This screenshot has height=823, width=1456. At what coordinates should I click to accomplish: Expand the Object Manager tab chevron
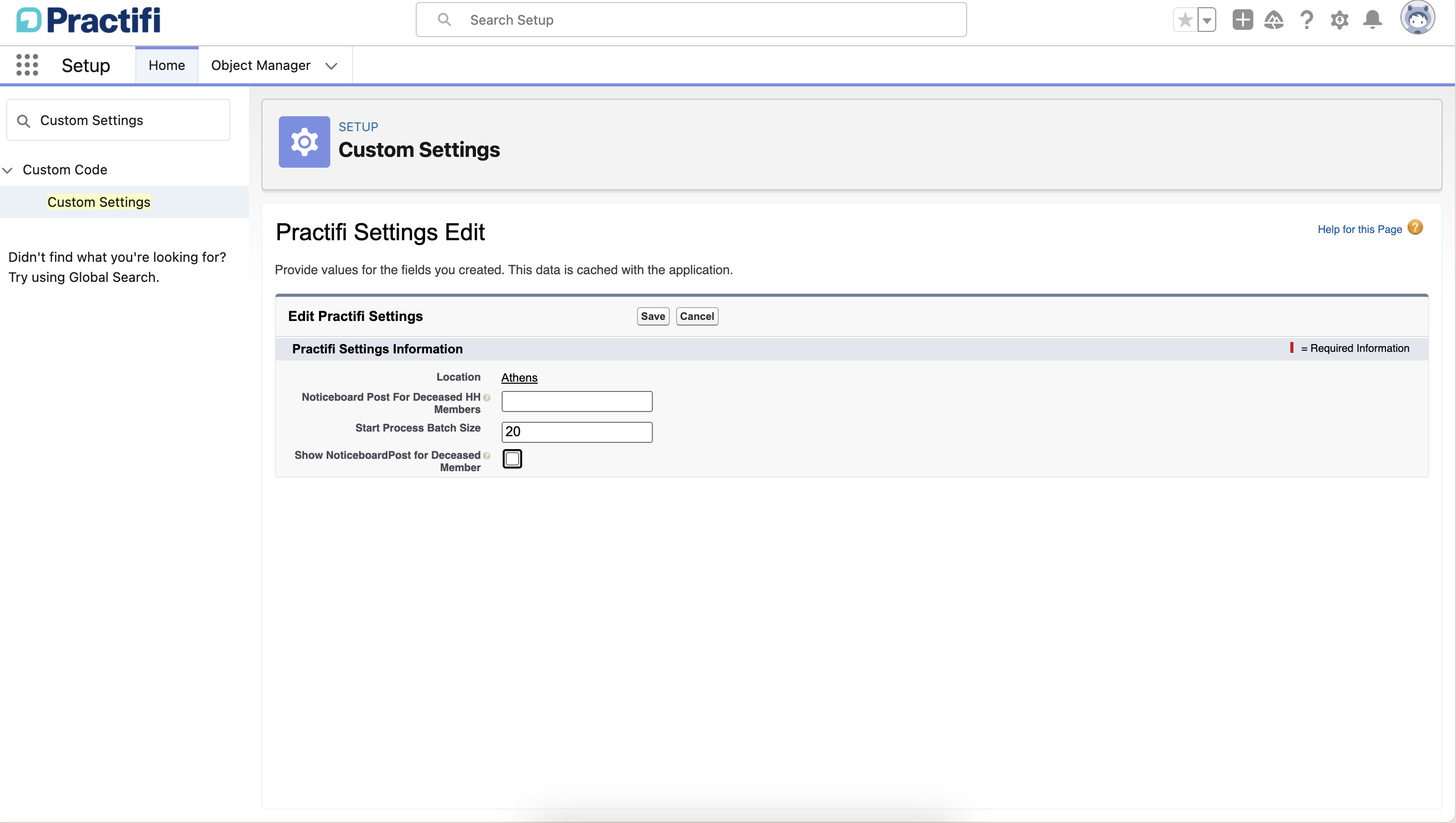pos(331,66)
